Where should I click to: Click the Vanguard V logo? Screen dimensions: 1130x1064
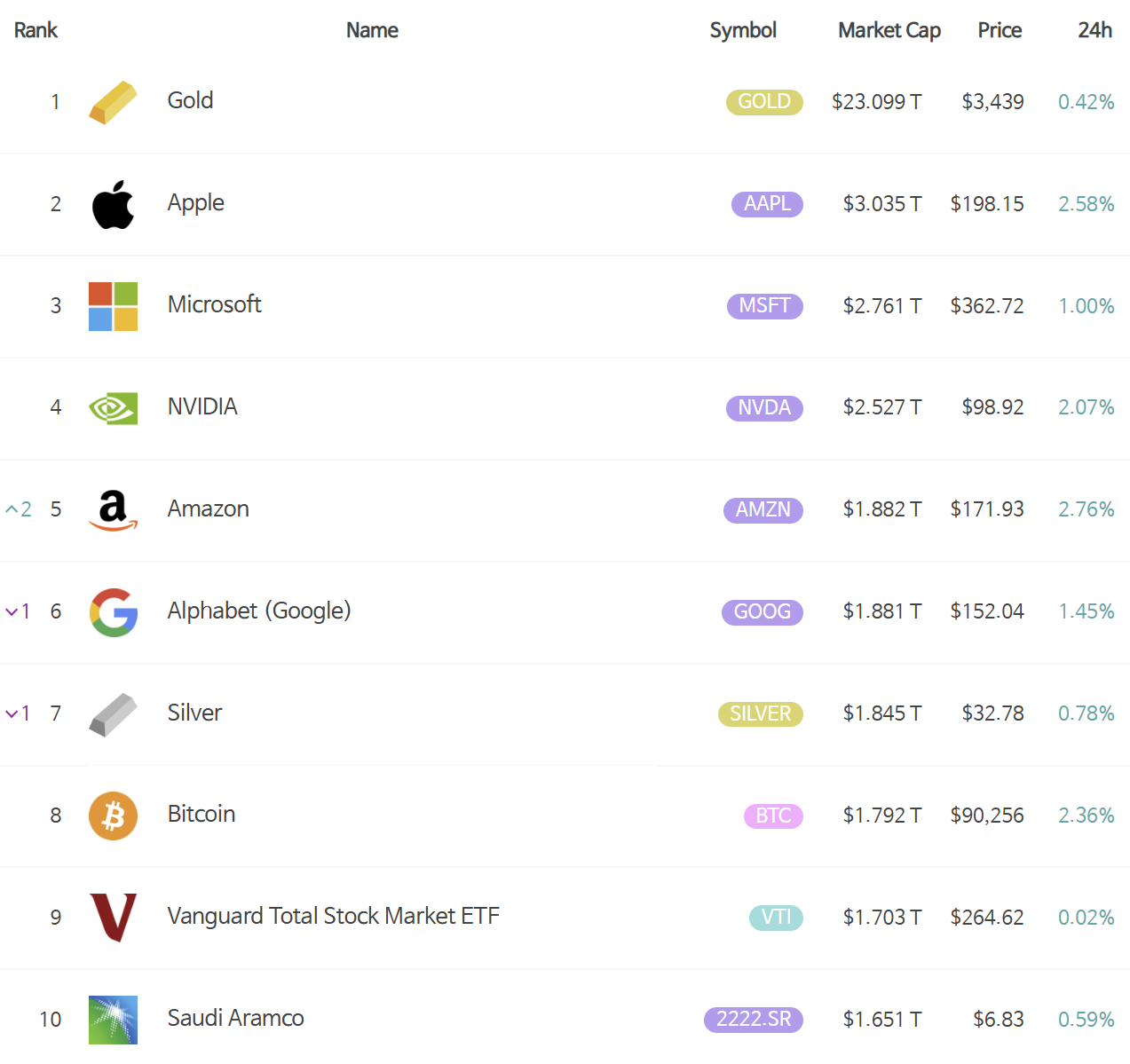pyautogui.click(x=113, y=917)
